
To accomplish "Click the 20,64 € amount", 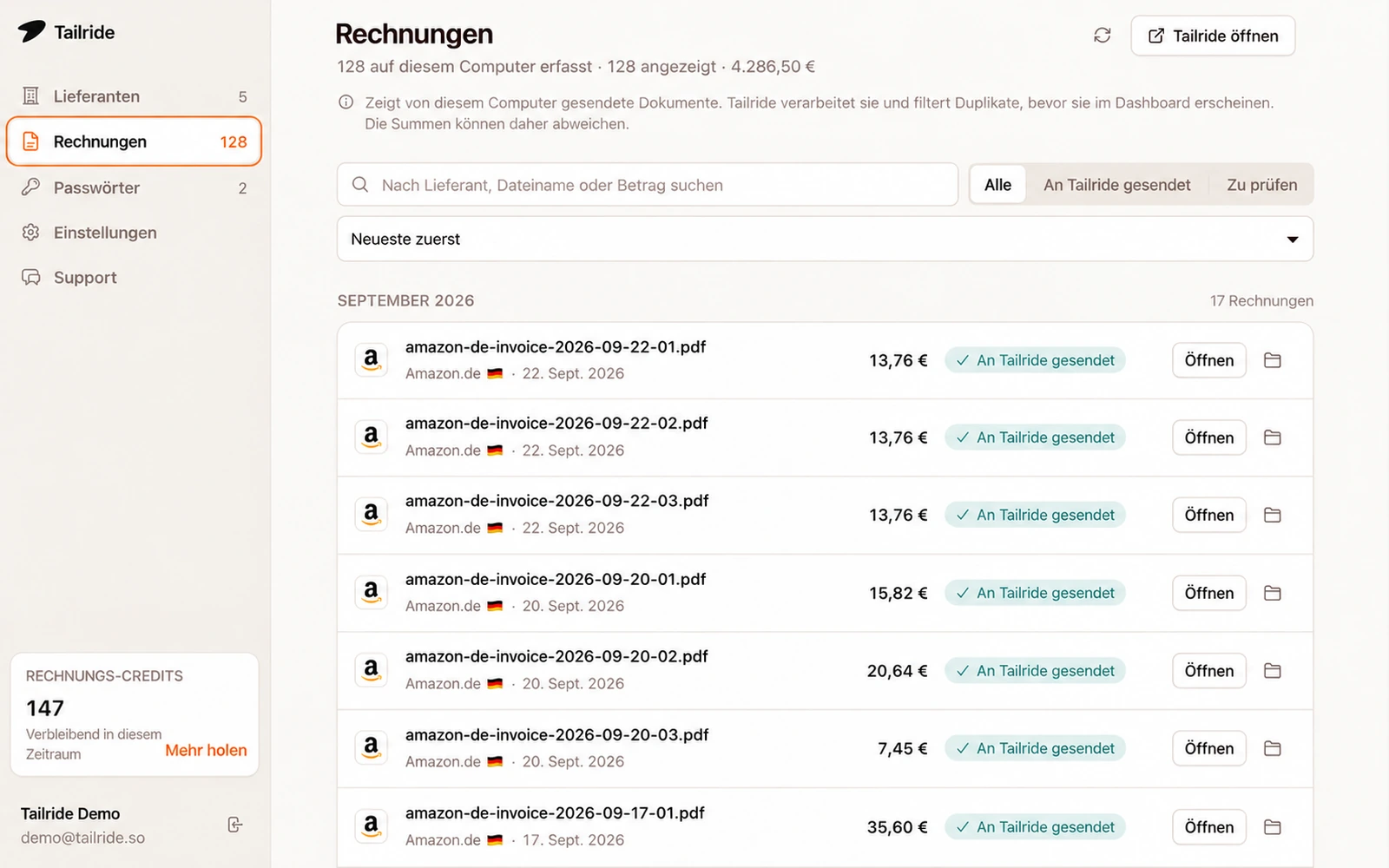I will click(897, 671).
